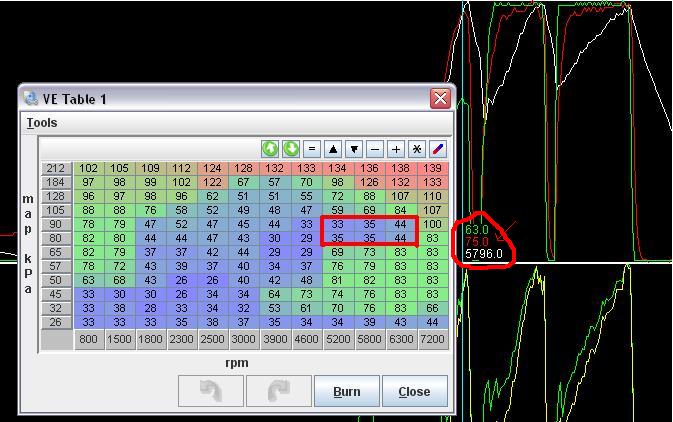Viewport: 673px width, 422px height.
Task: Click the plus toolbar icon
Action: coord(396,149)
